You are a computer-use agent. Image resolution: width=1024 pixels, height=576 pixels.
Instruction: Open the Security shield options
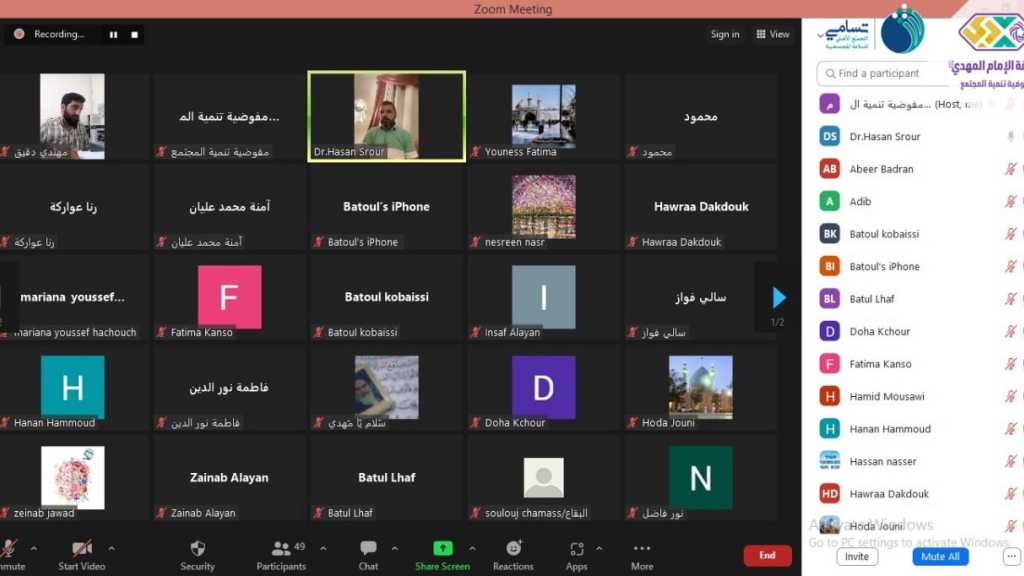pyautogui.click(x=197, y=549)
